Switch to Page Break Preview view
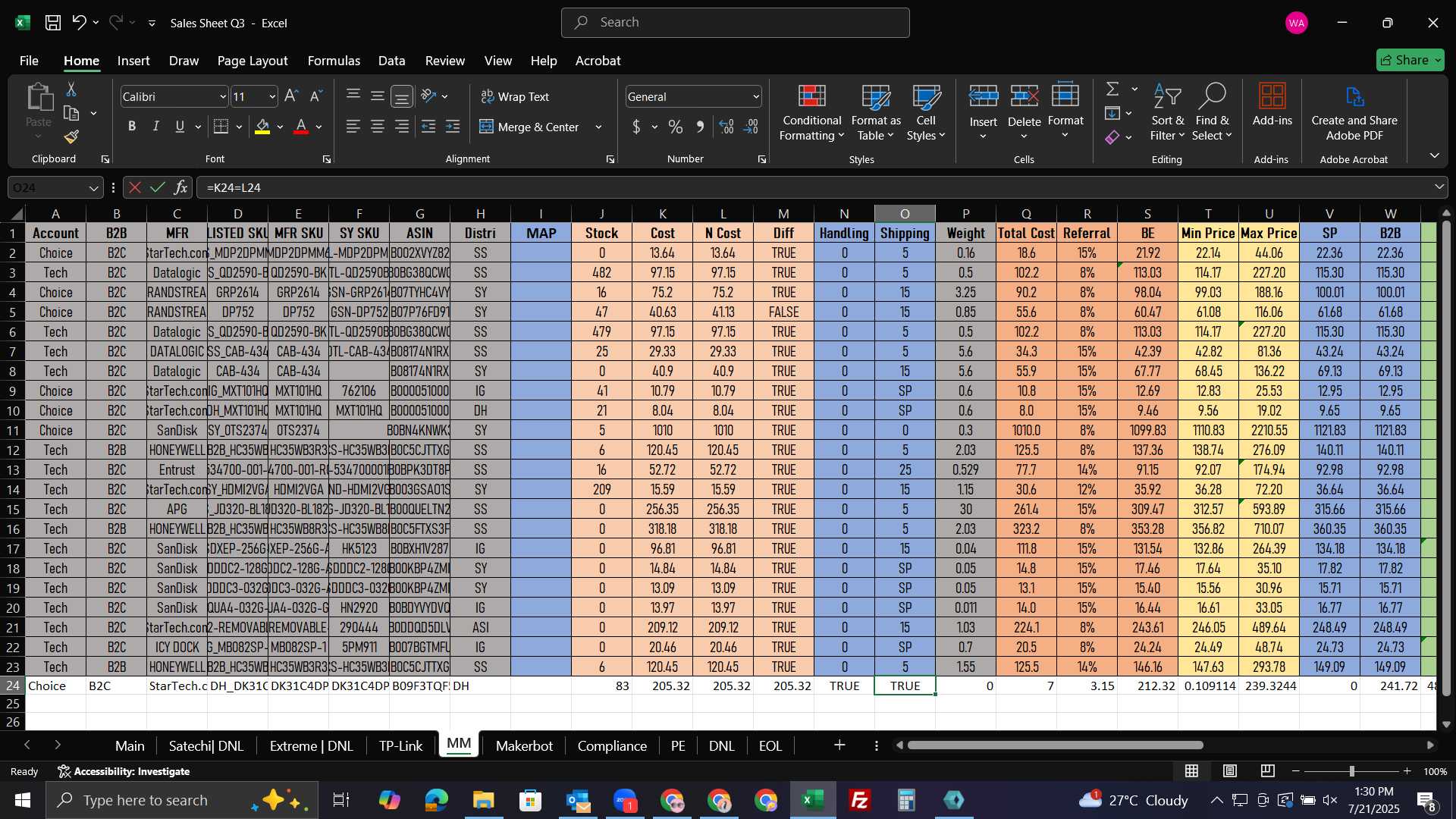Viewport: 1456px width, 819px height. tap(1268, 771)
